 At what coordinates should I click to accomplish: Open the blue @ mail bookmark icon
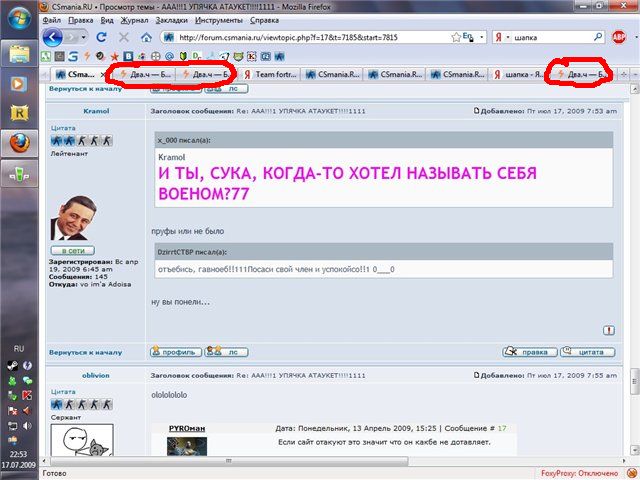click(169, 56)
